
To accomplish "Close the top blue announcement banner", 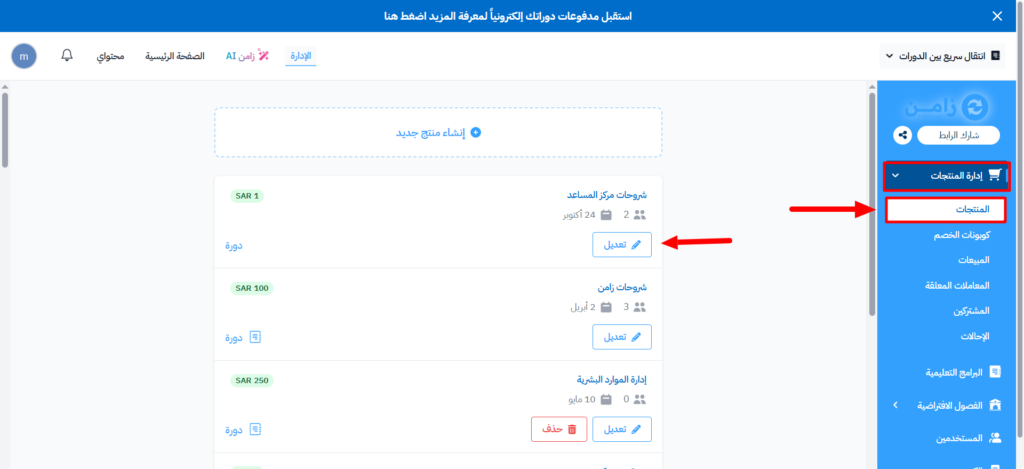I will click(996, 16).
